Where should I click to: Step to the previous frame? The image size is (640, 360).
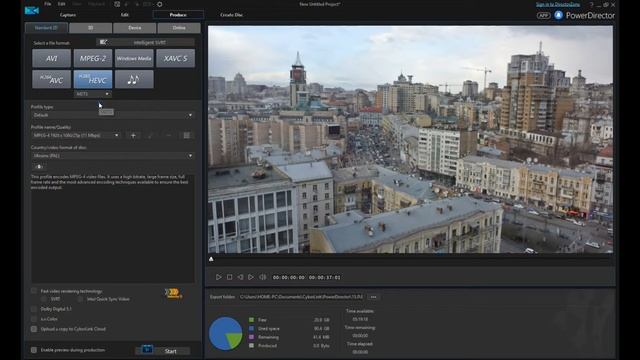pos(240,277)
